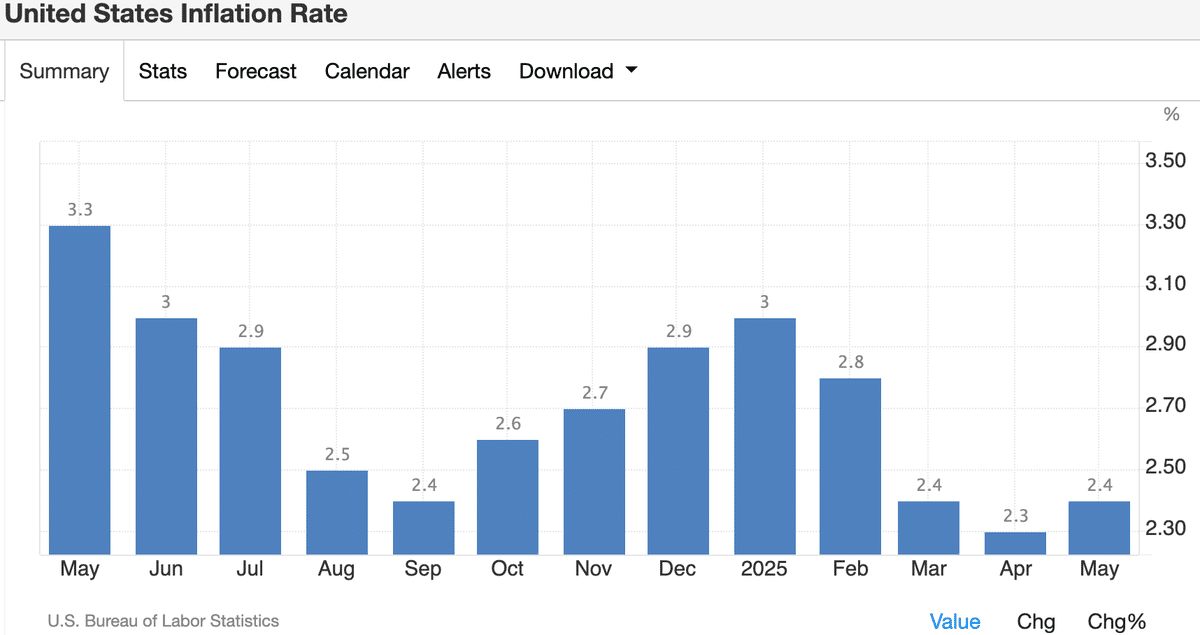Viewport: 1200px width, 635px height.
Task: Click the May 3.3 bar
Action: (x=80, y=390)
